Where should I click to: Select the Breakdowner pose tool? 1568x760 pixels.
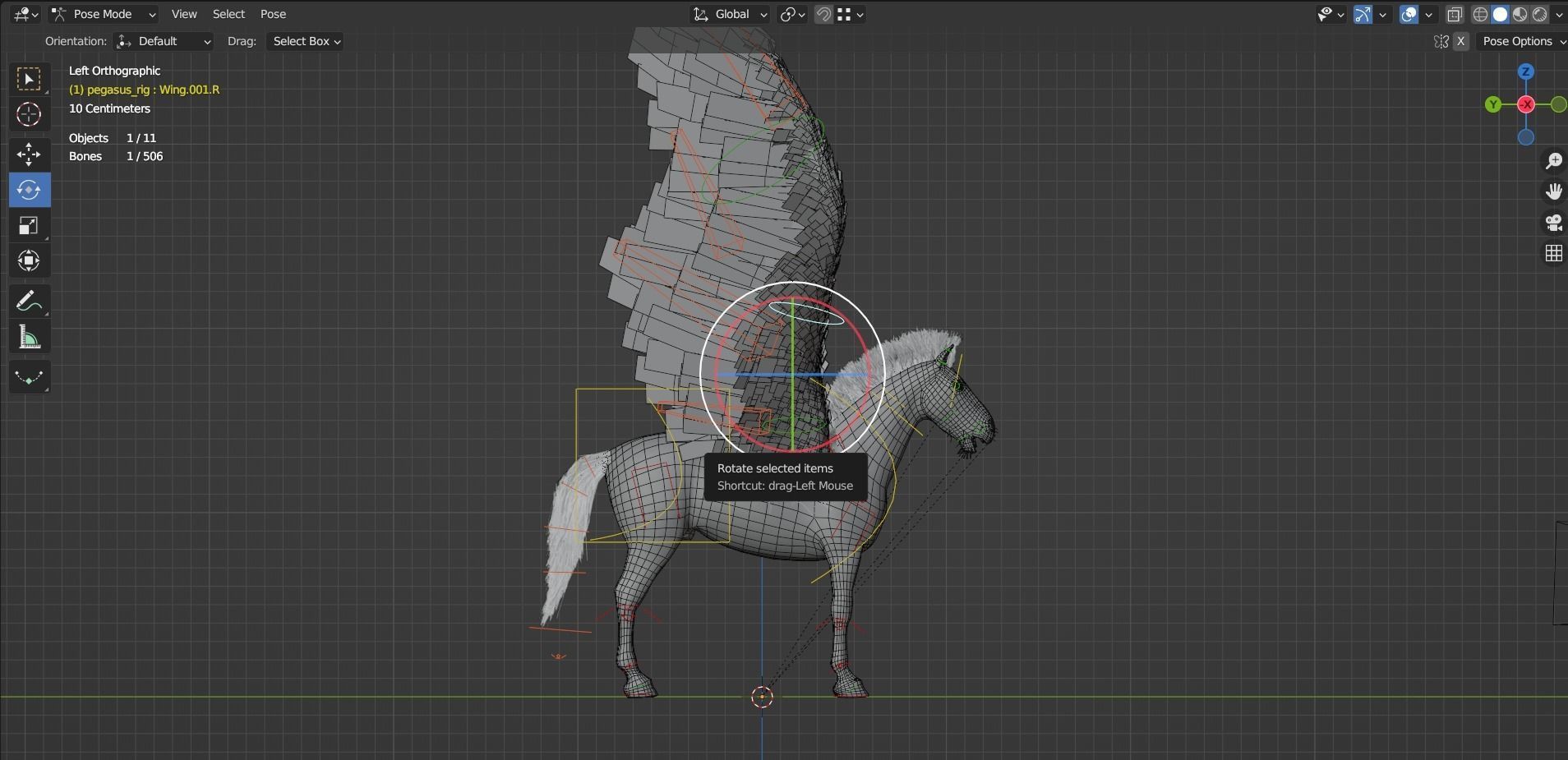point(29,377)
